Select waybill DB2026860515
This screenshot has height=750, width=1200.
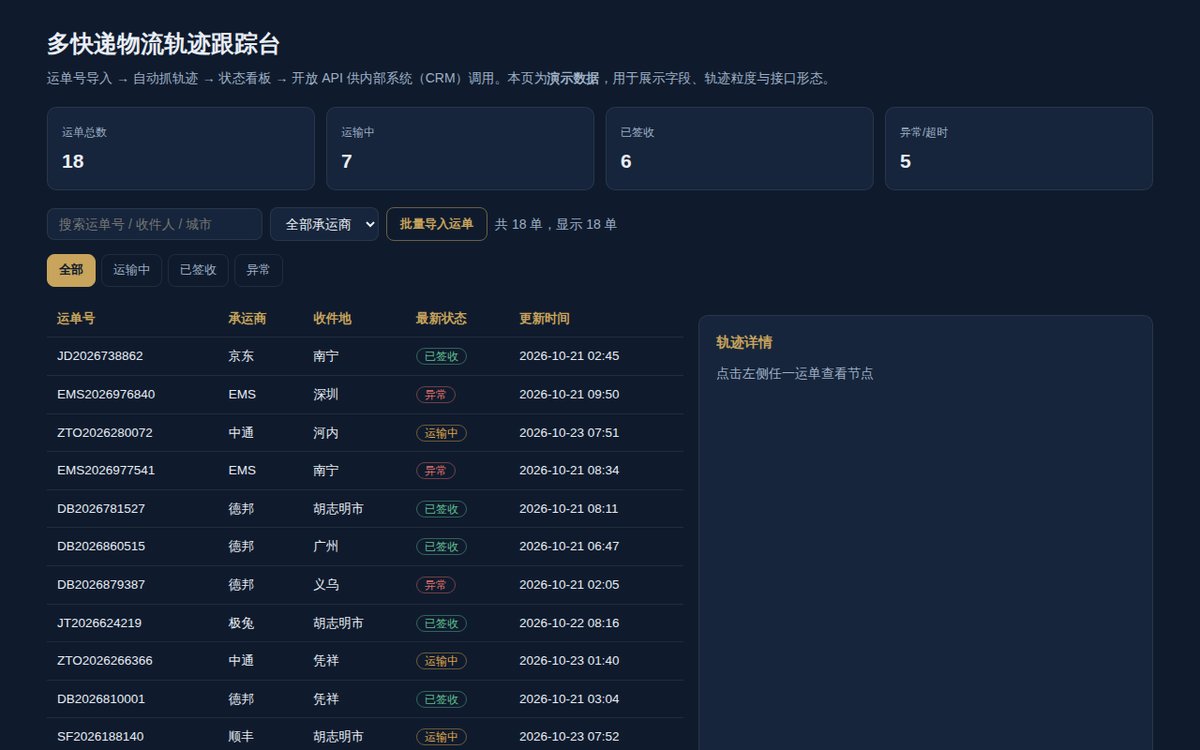(365, 546)
